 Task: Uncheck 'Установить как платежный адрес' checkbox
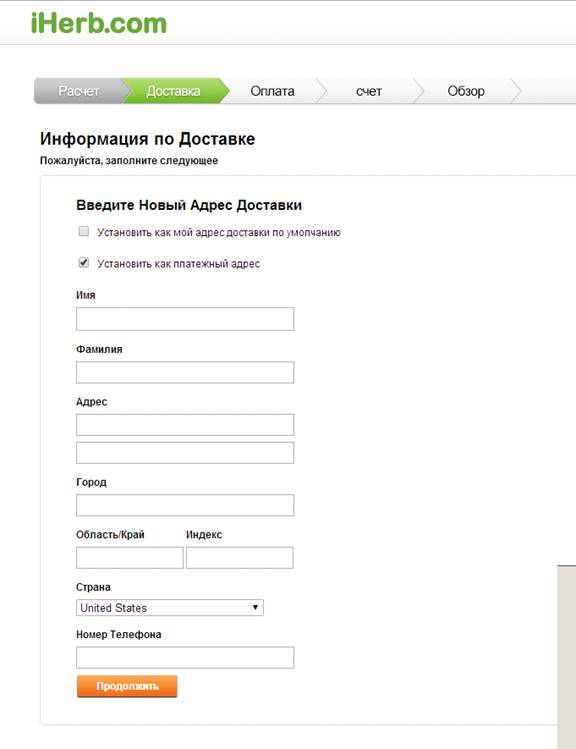pyautogui.click(x=84, y=263)
